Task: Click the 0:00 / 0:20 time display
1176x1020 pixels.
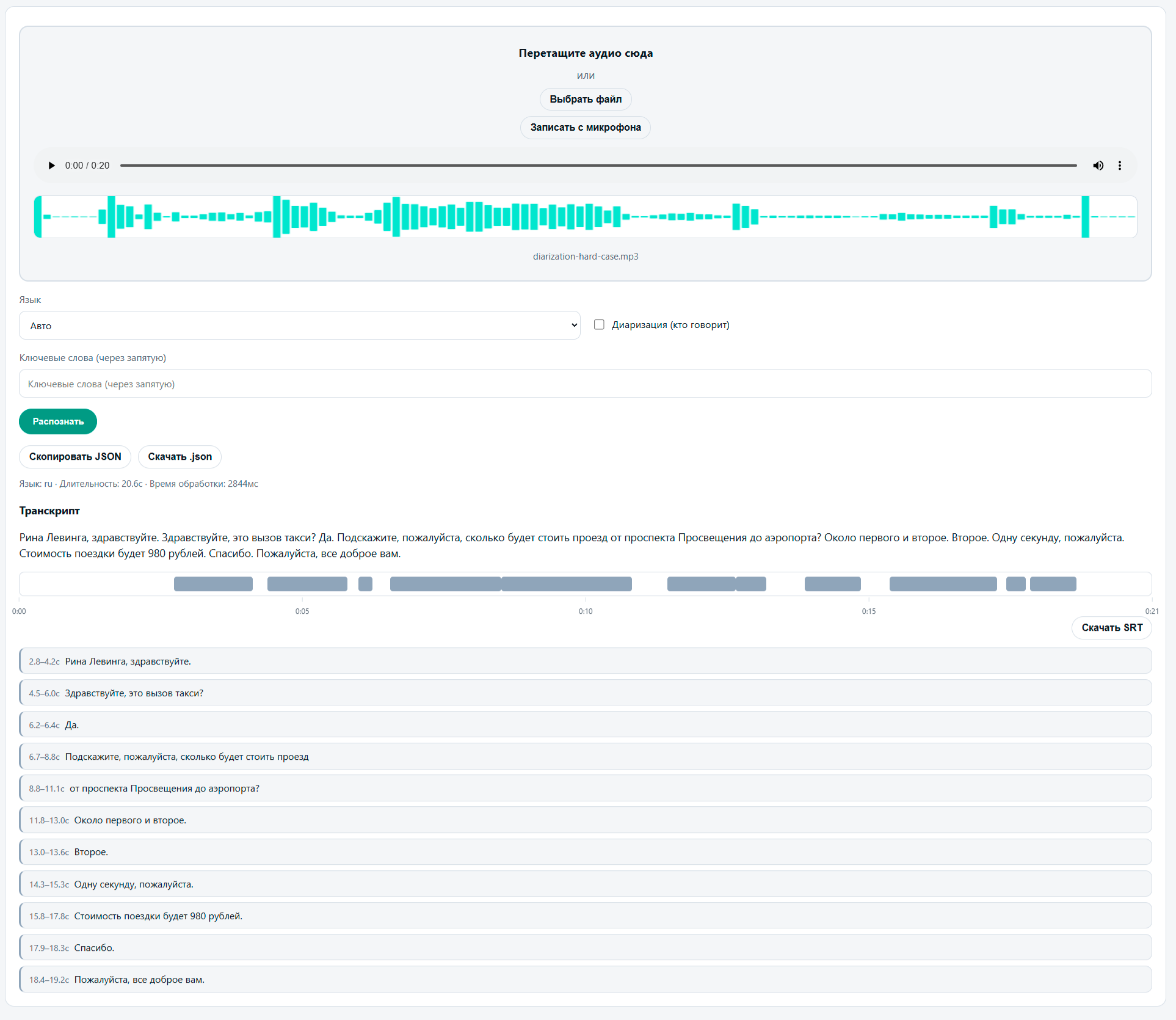Action: (87, 166)
